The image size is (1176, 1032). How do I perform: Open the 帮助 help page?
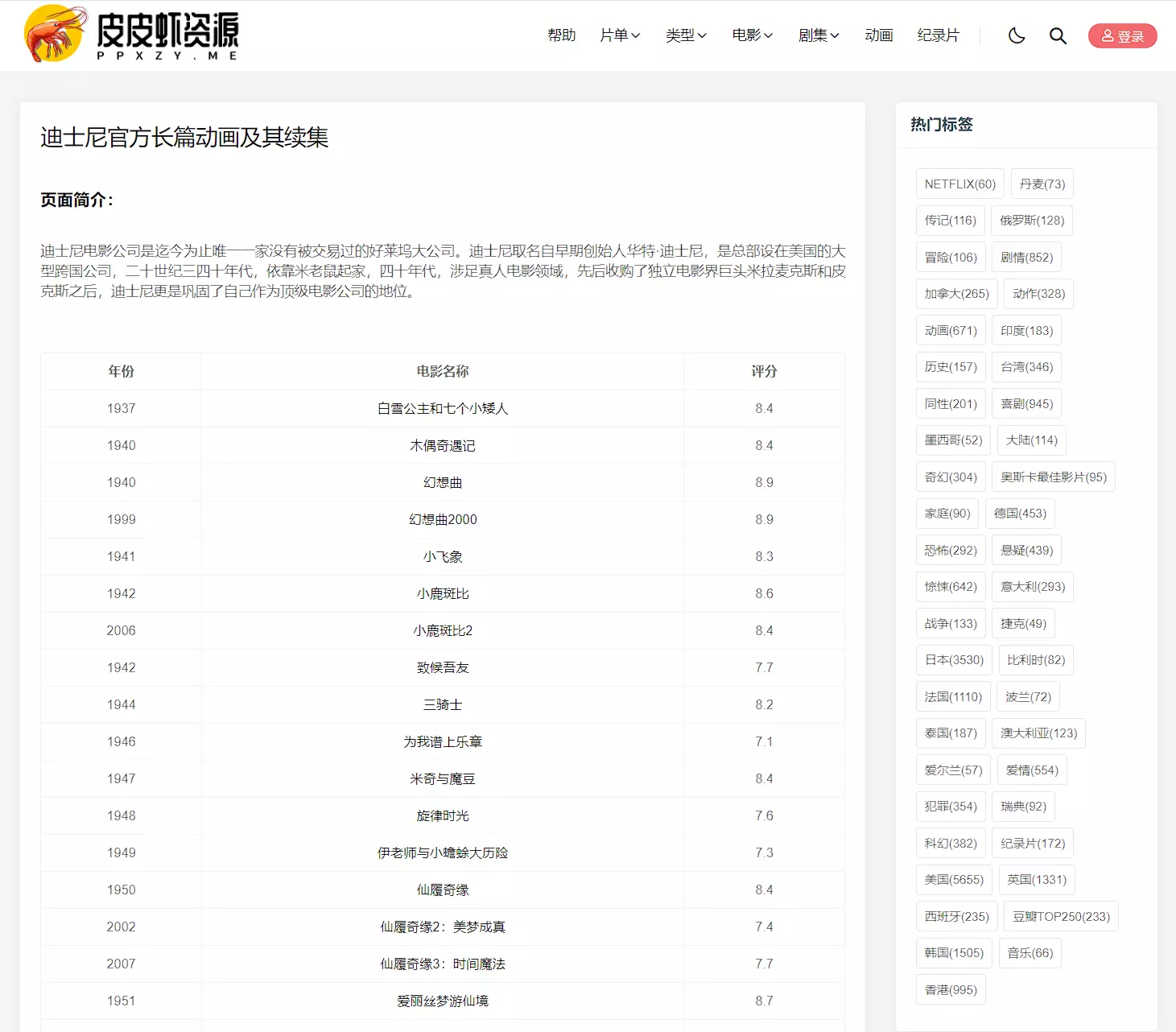(x=561, y=35)
